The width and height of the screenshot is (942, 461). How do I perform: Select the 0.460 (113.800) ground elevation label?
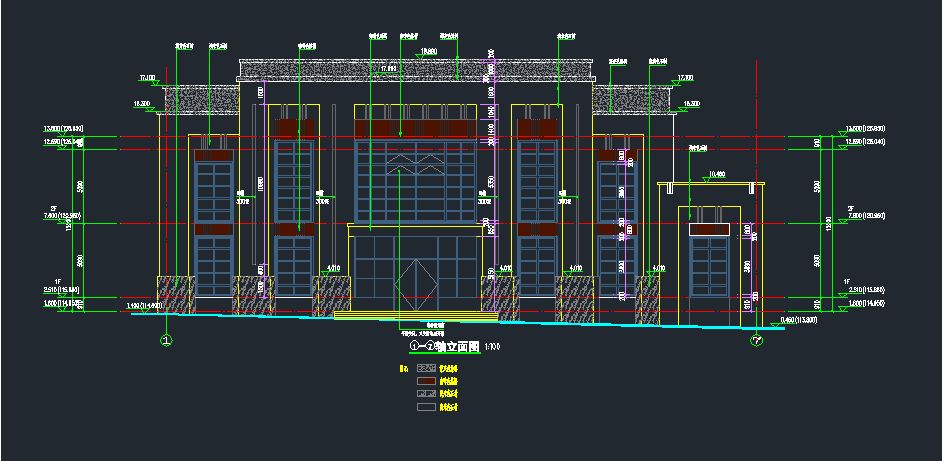point(798,320)
